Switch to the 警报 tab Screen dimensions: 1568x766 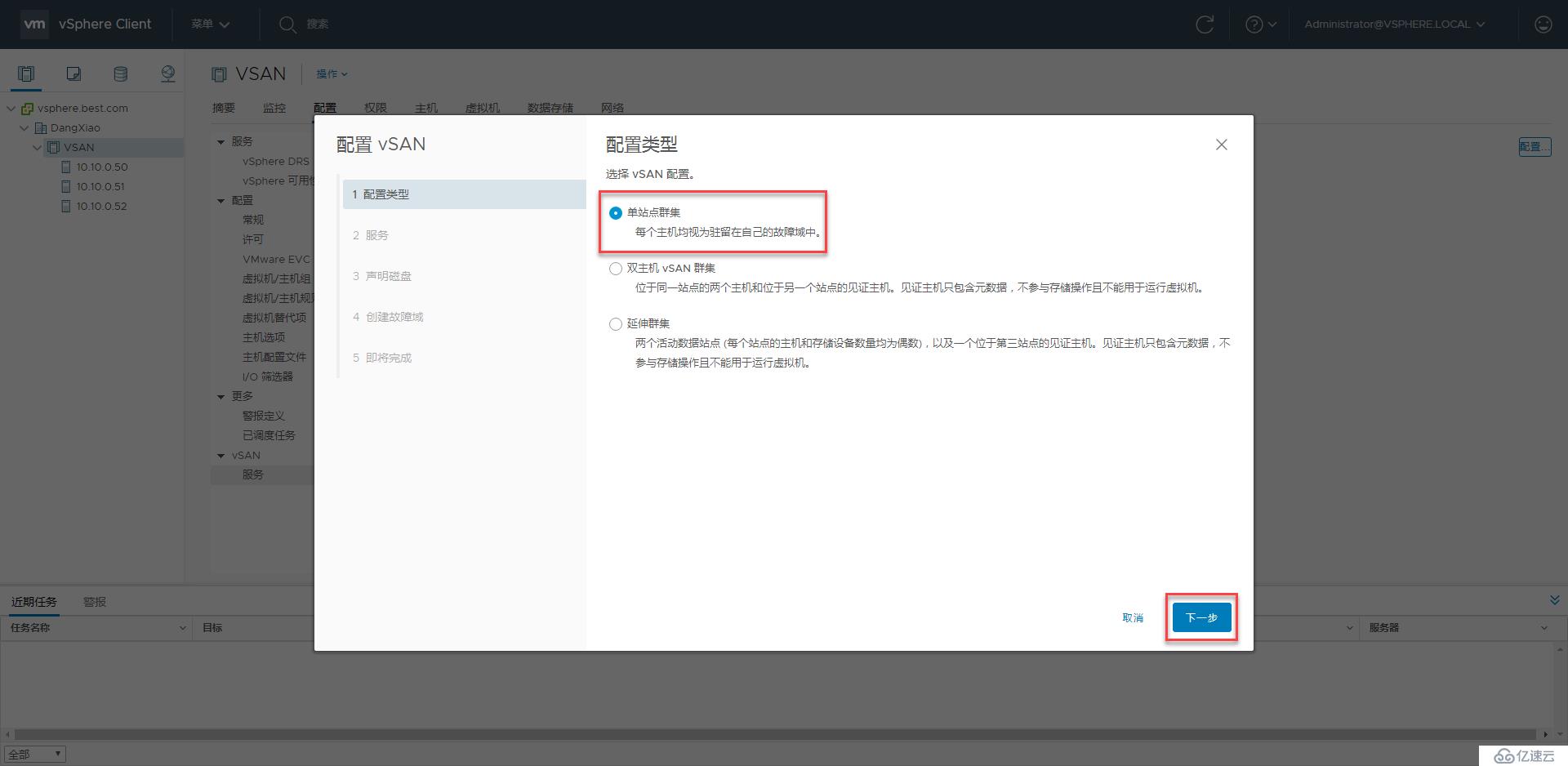click(x=95, y=602)
